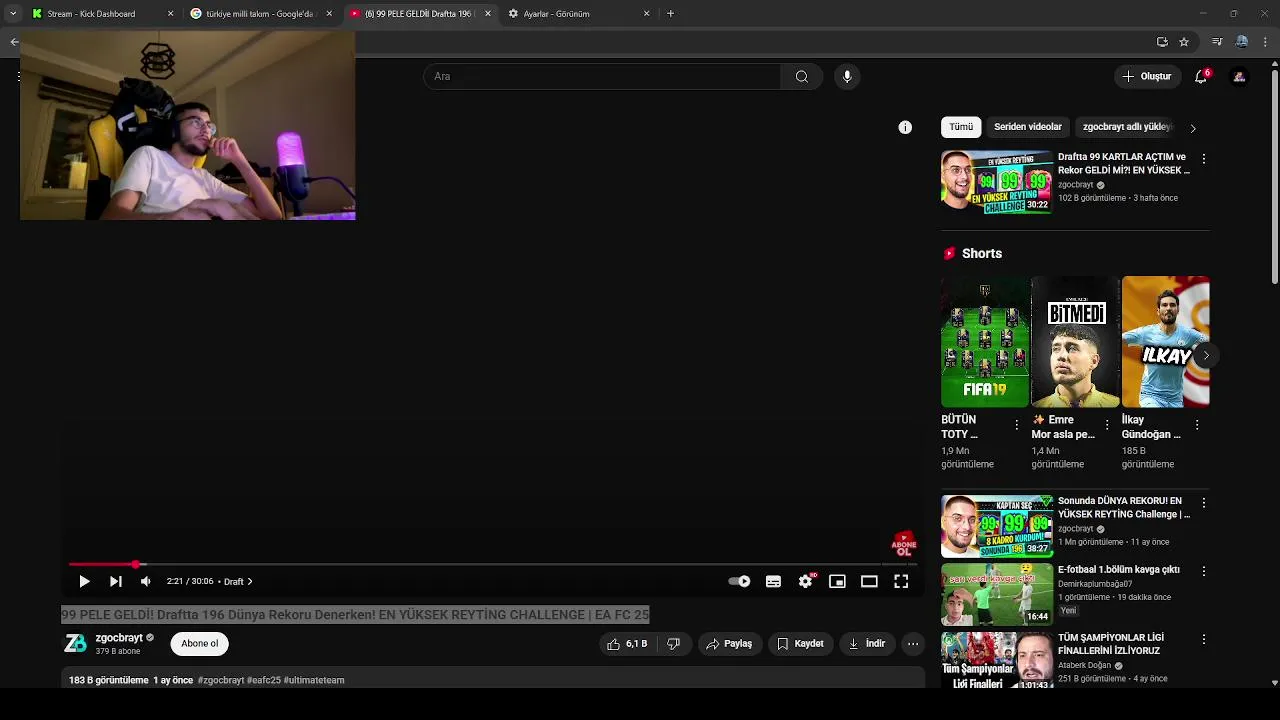Dislike the video

674,644
